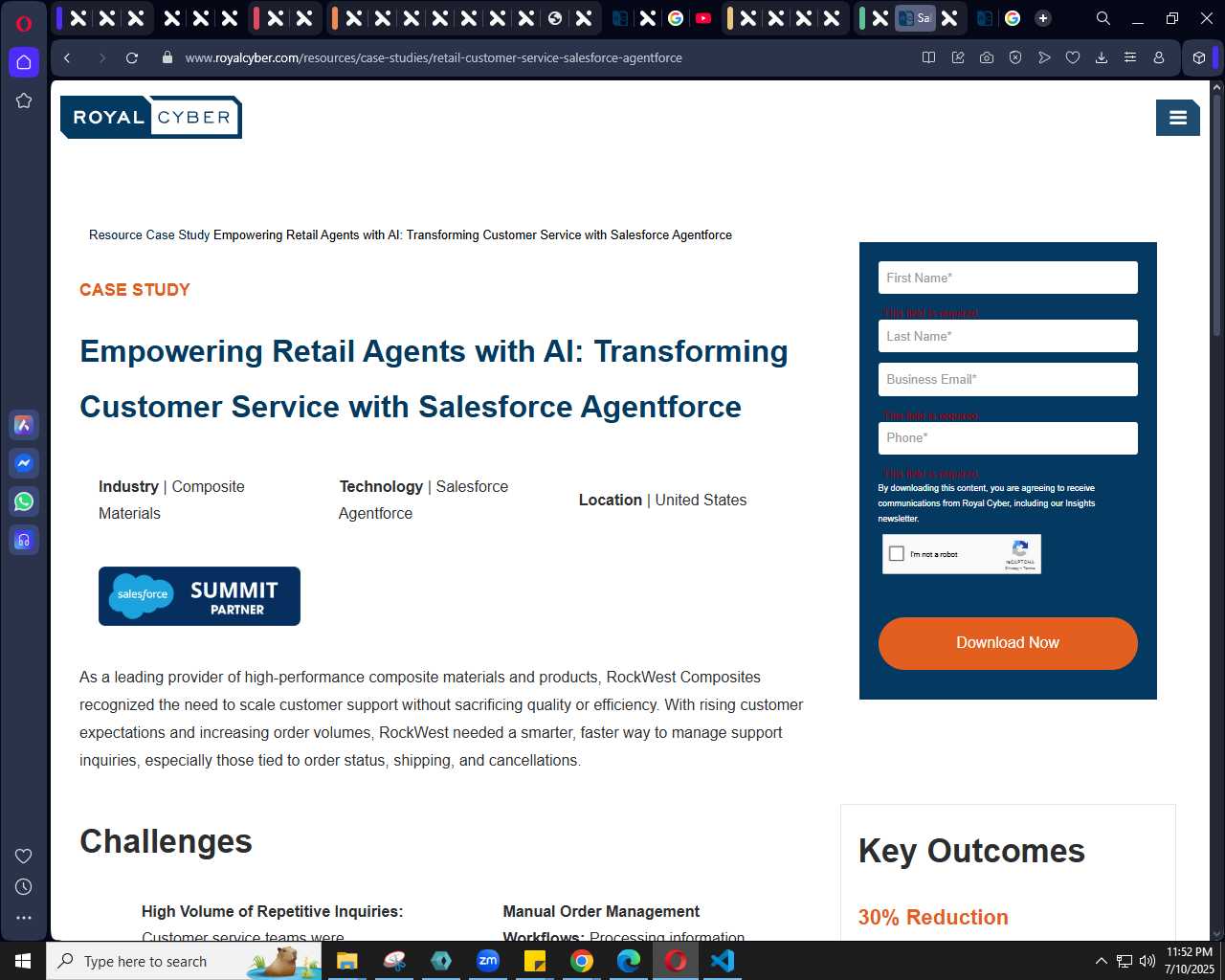Image resolution: width=1225 pixels, height=980 pixels.
Task: Open Aria AI in sidebar
Action: click(24, 425)
